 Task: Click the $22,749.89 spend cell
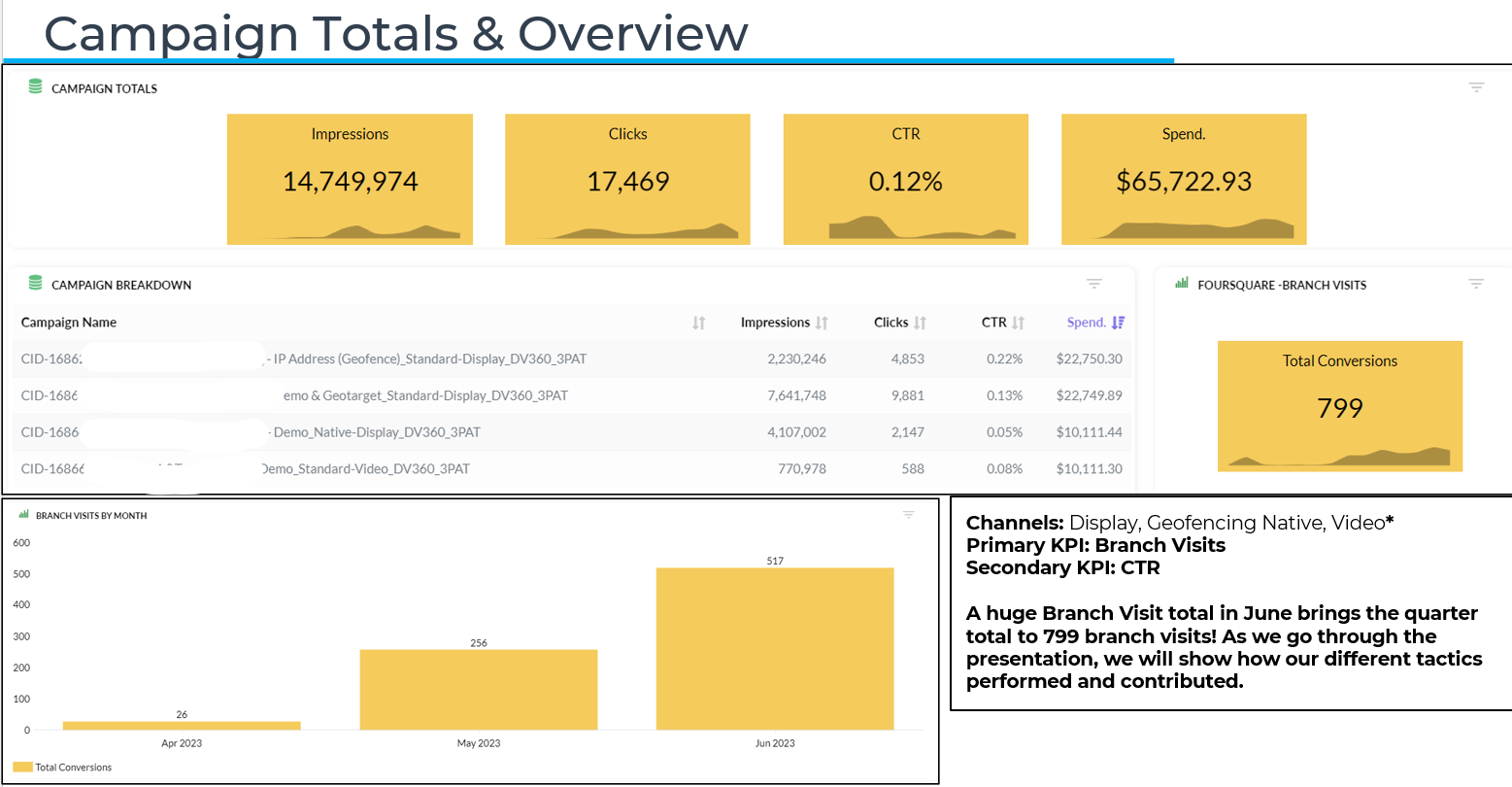[x=1090, y=395]
